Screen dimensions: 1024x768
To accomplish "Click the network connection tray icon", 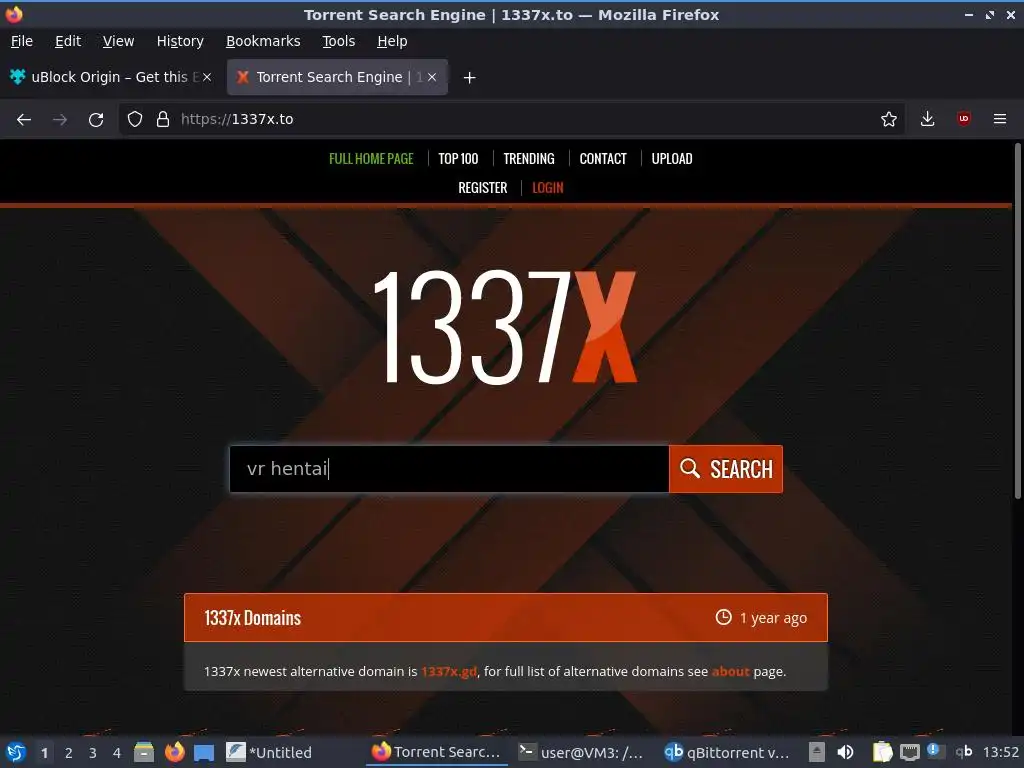I will [x=910, y=753].
